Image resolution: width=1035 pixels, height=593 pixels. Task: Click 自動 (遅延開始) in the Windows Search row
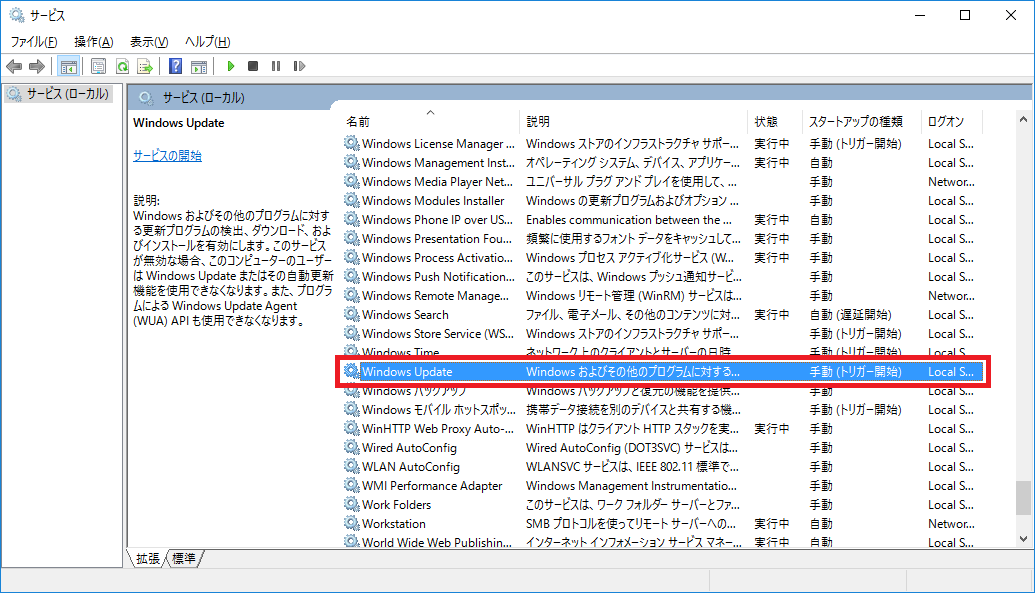tap(850, 315)
